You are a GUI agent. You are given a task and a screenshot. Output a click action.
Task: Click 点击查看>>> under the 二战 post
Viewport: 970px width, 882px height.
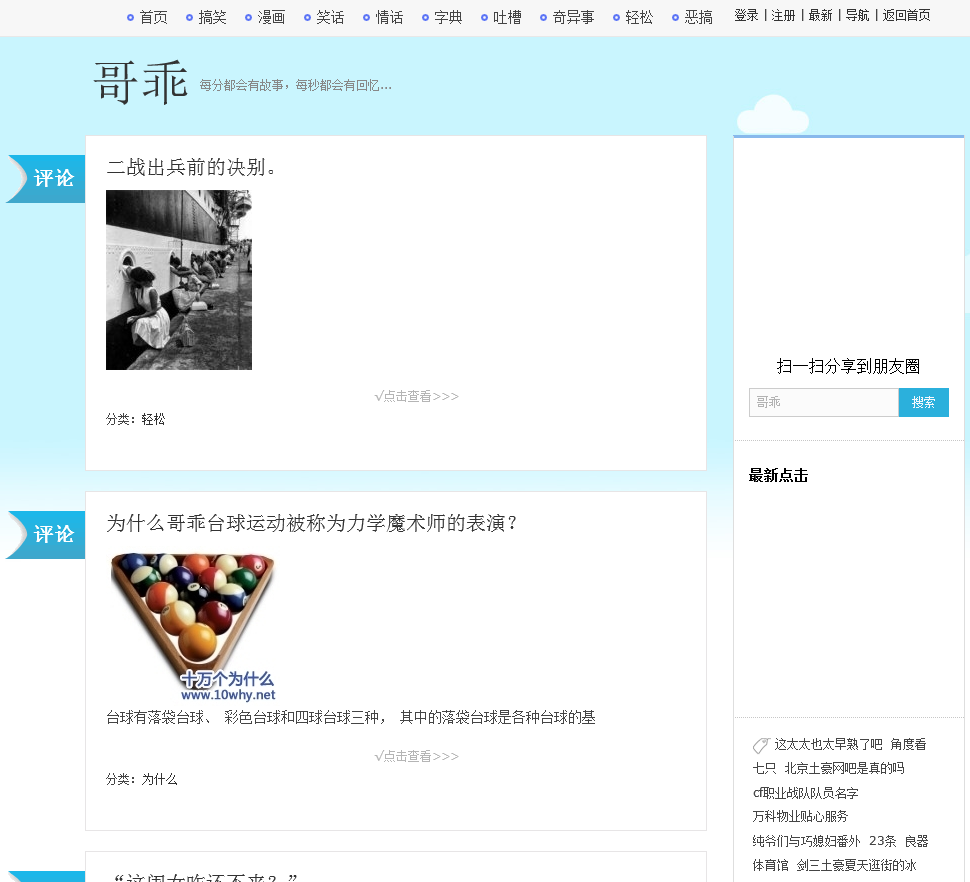click(416, 396)
